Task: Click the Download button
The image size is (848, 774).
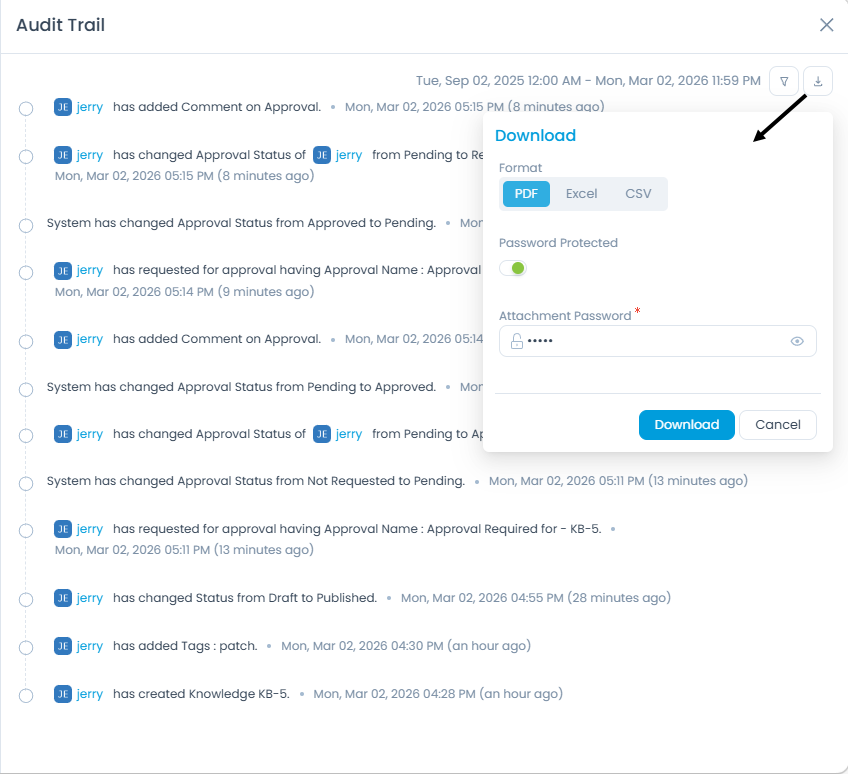Action: (686, 424)
